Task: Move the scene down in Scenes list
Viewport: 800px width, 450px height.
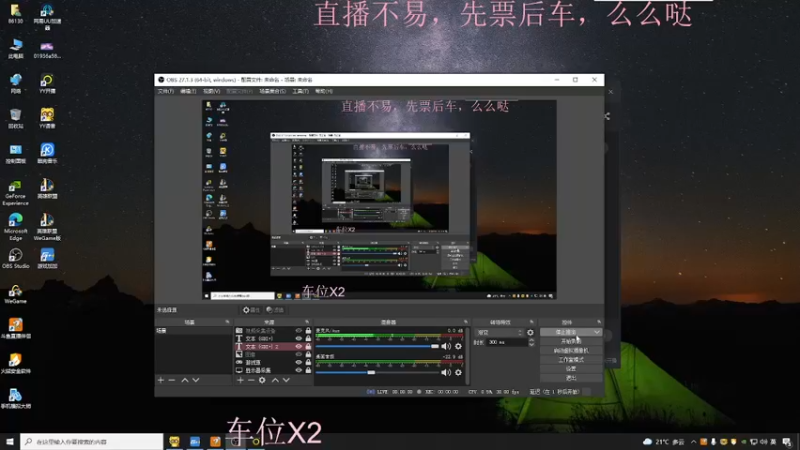Action: point(196,380)
